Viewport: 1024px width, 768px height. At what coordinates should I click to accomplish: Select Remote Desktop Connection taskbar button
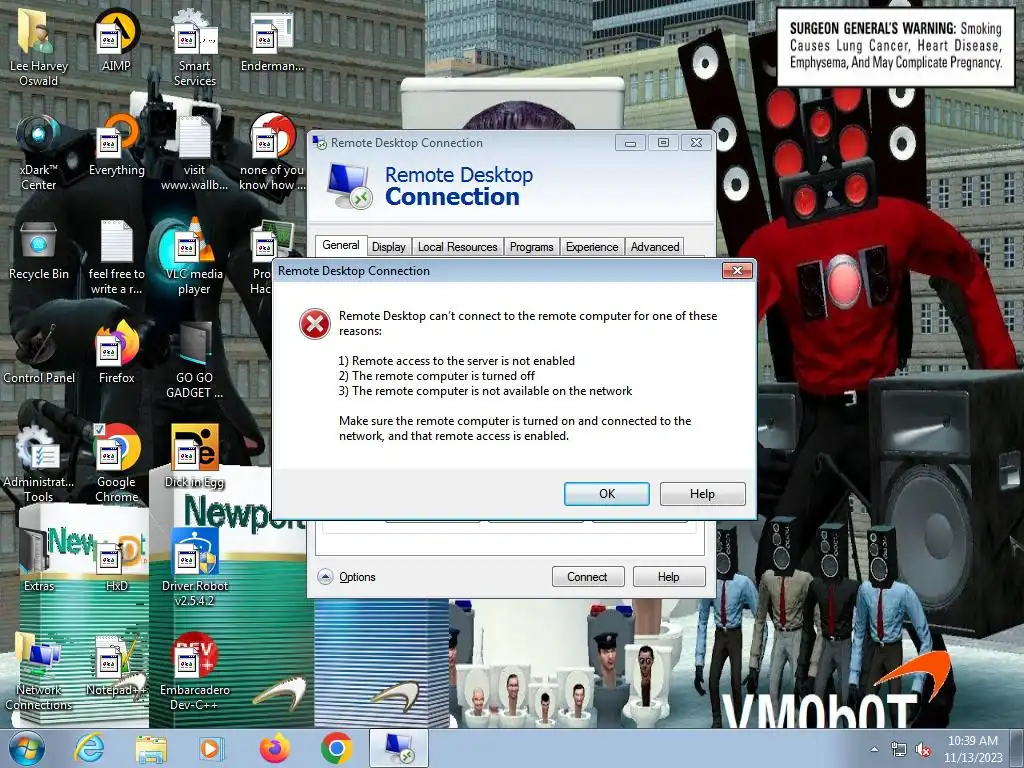click(x=399, y=748)
